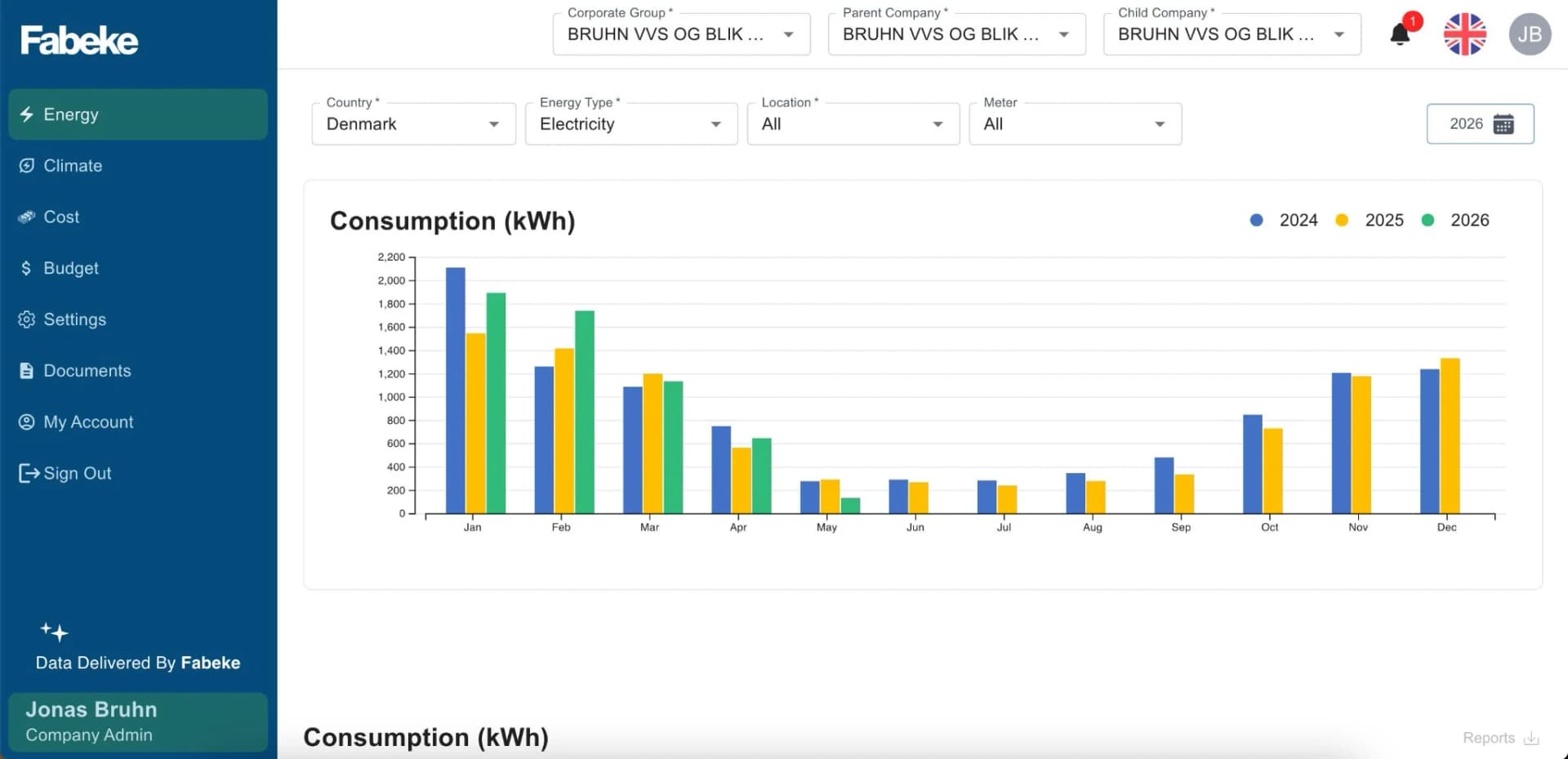Click the blue January 2024 bar
1568x759 pixels.
pos(456,391)
